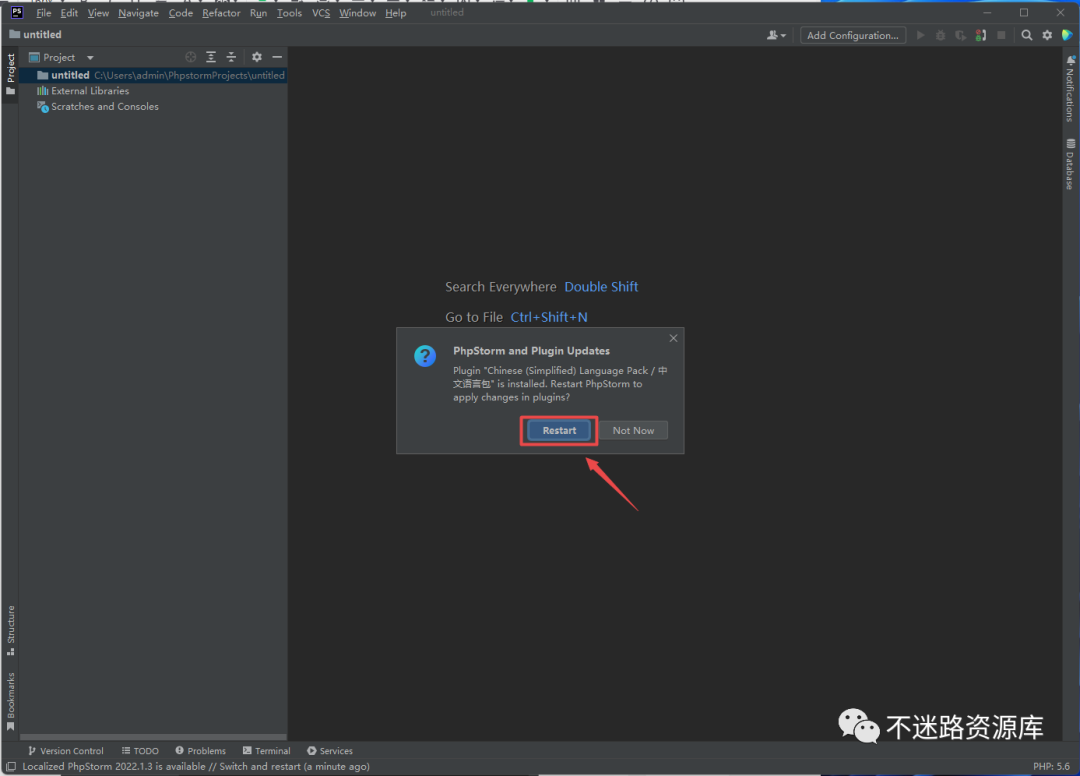The height and width of the screenshot is (776, 1080).
Task: Open the View menu
Action: click(98, 13)
